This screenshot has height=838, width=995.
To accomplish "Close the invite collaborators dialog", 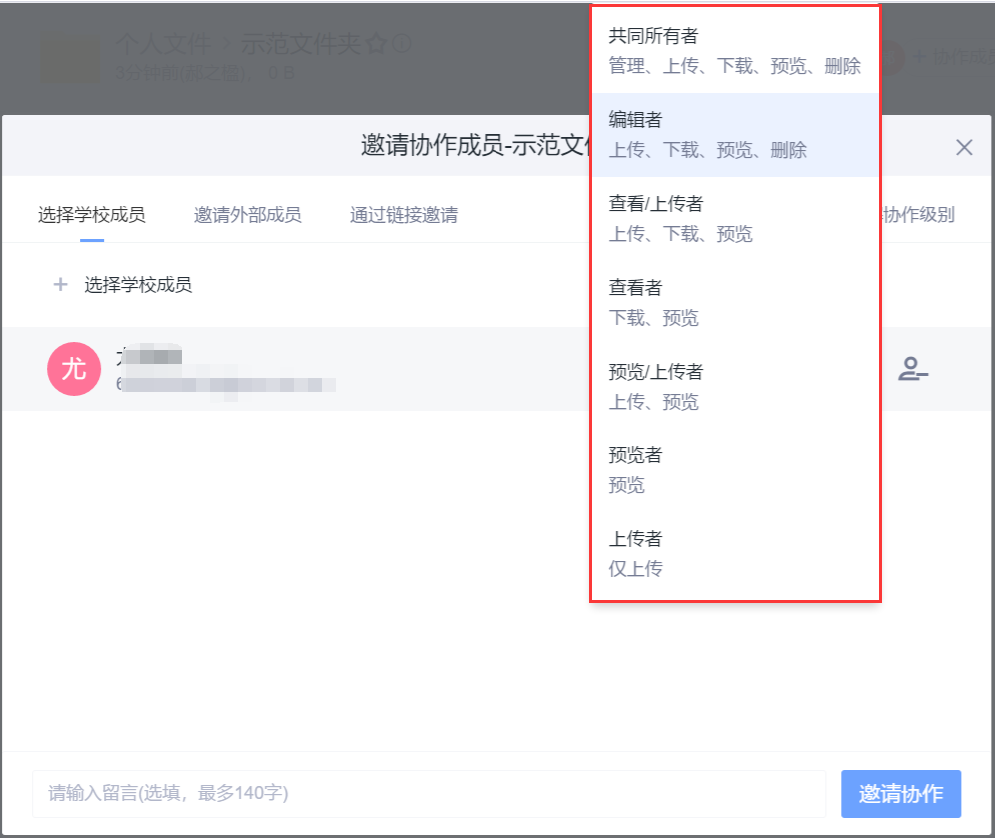I will pyautogui.click(x=963, y=146).
